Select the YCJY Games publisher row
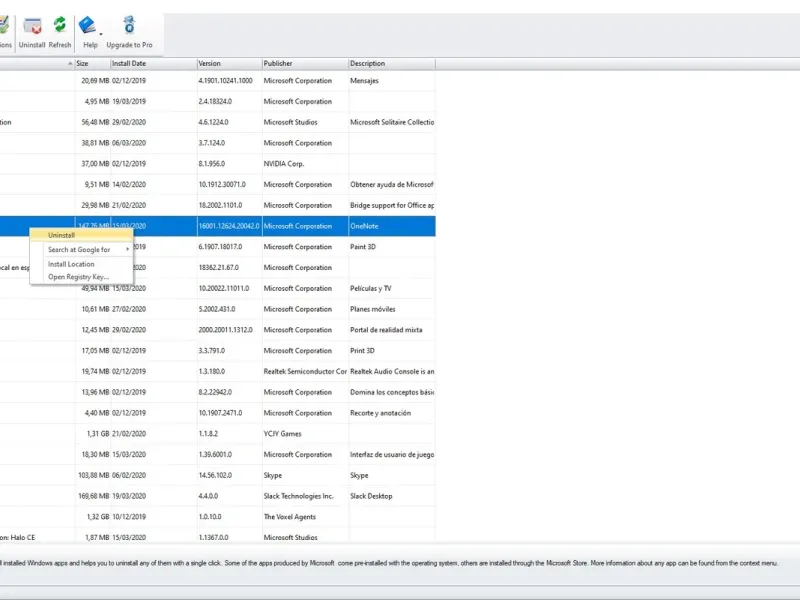The width and height of the screenshot is (800, 600). [283, 434]
